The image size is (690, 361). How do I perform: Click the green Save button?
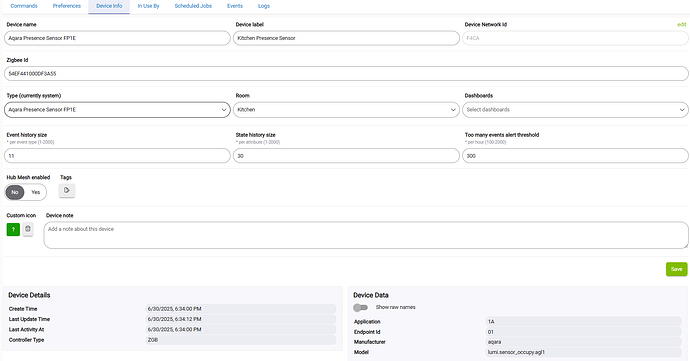pos(676,269)
